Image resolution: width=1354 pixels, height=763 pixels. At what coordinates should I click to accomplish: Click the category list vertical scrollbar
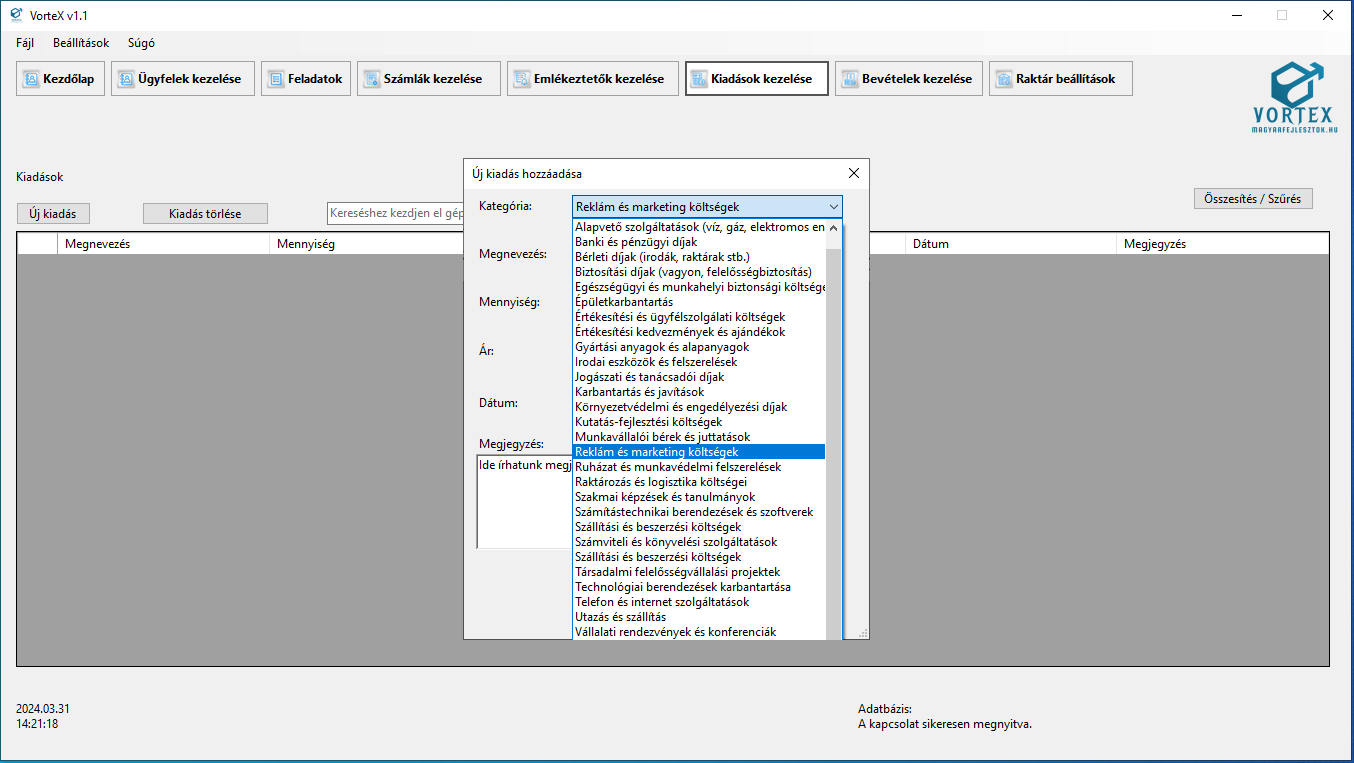pos(834,430)
